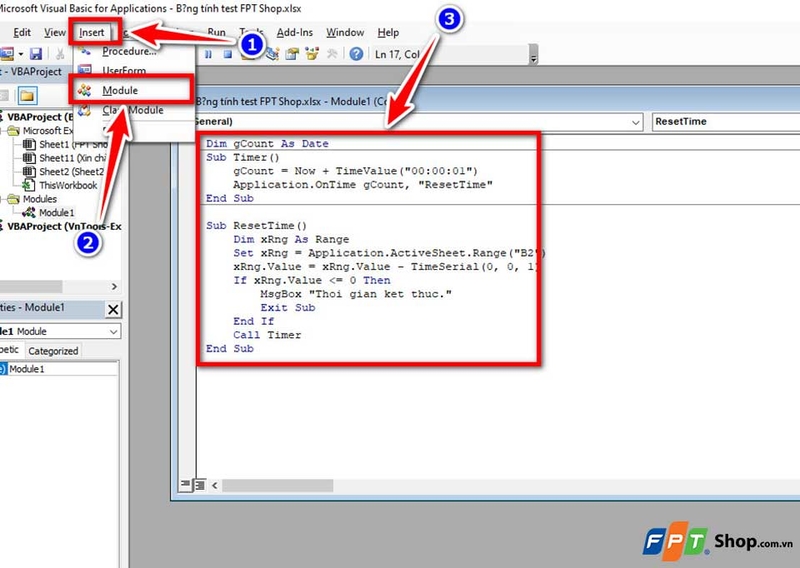This screenshot has width=800, height=568.
Task: Click the MsgBox "Thoi gian ket thuc." line
Action: coord(356,294)
